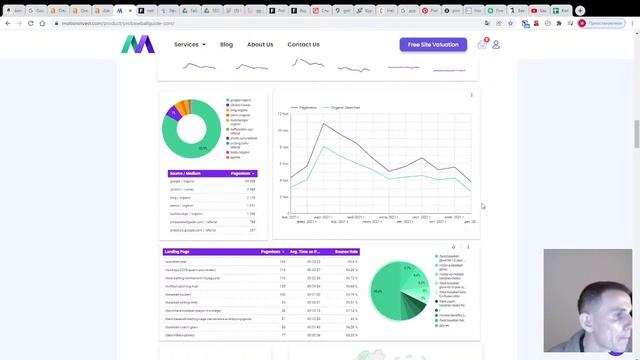
Task: Switch to the first browser tab
Action: [13, 11]
